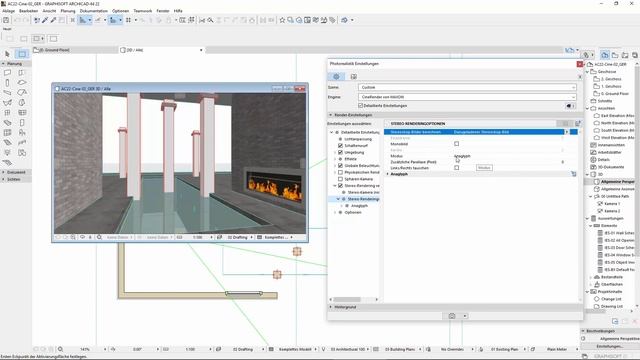640x360 pixels.
Task: Open the Optionen menu
Action: 120,11
